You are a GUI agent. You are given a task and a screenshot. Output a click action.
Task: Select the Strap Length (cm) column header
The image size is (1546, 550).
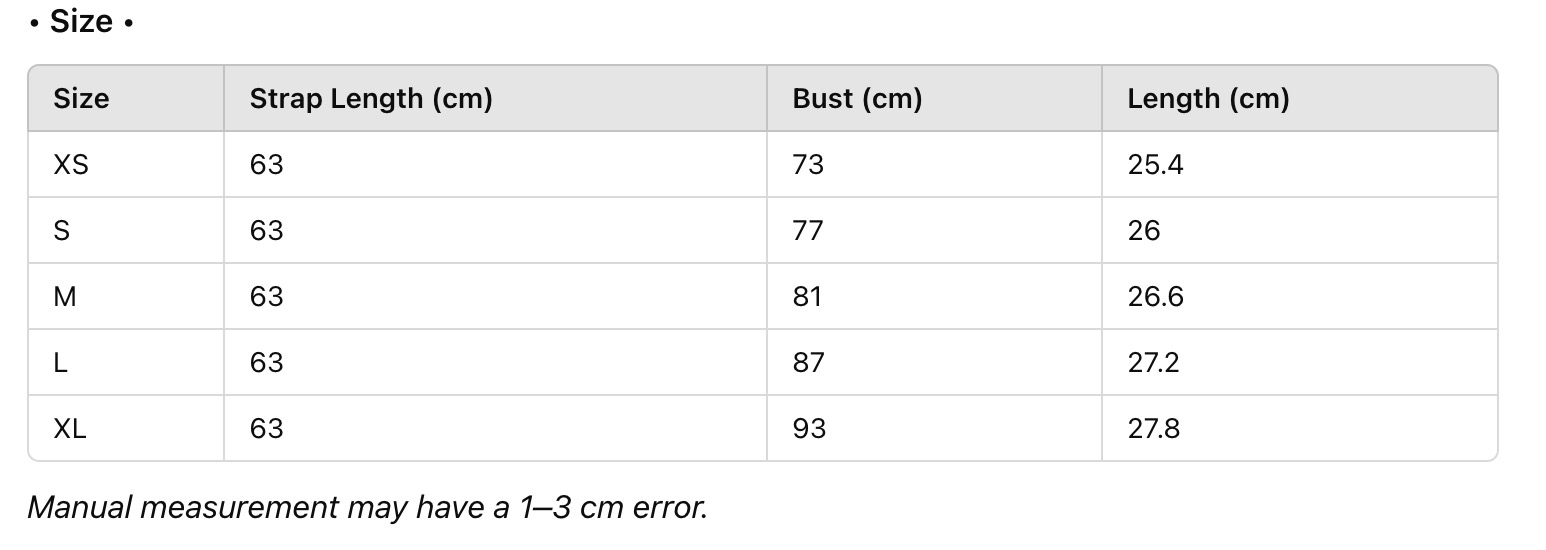click(x=371, y=99)
